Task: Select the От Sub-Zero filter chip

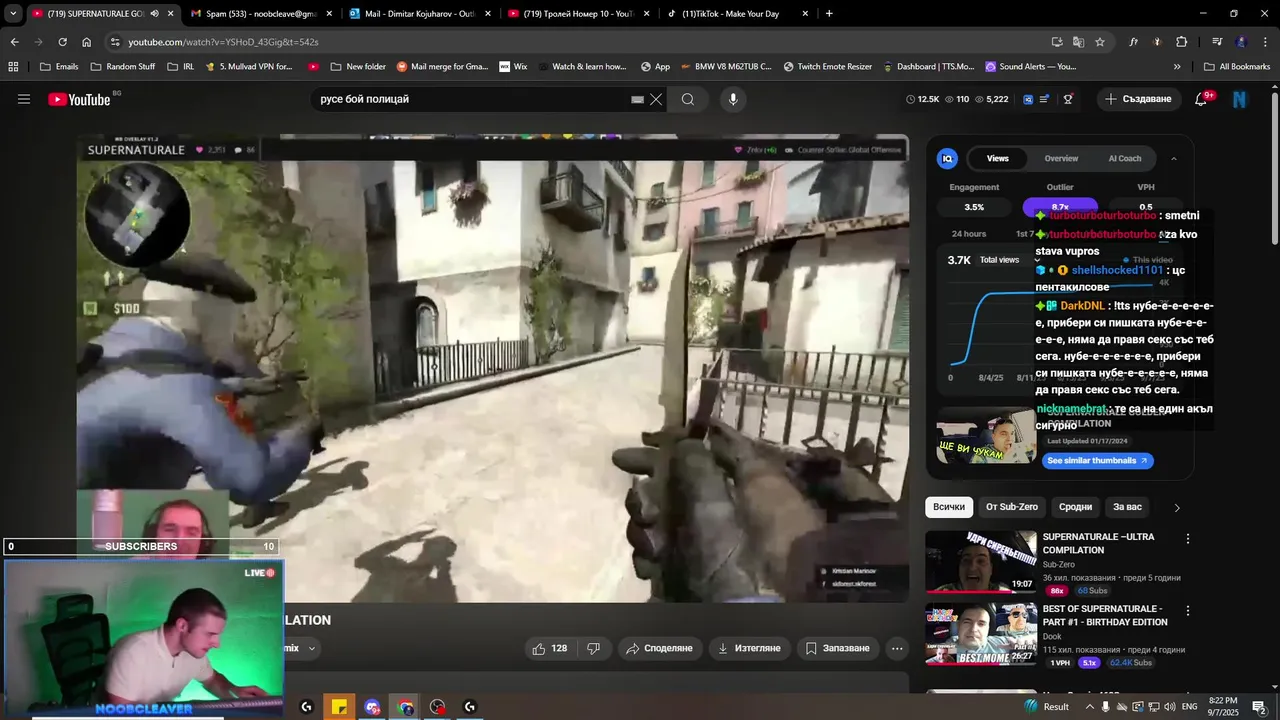Action: pyautogui.click(x=1011, y=507)
